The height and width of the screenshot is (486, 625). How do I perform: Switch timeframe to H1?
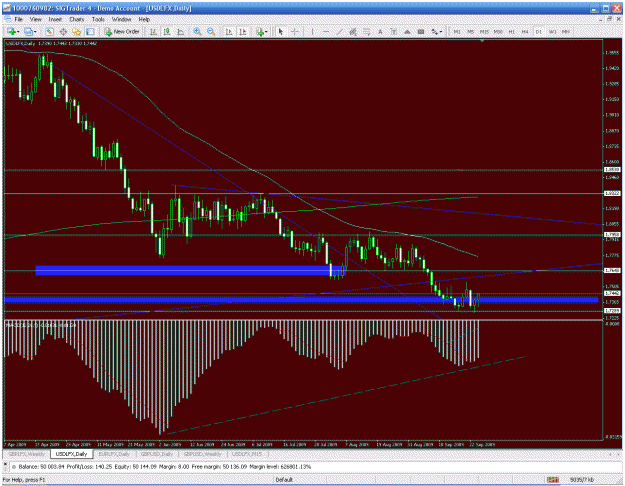coord(511,31)
